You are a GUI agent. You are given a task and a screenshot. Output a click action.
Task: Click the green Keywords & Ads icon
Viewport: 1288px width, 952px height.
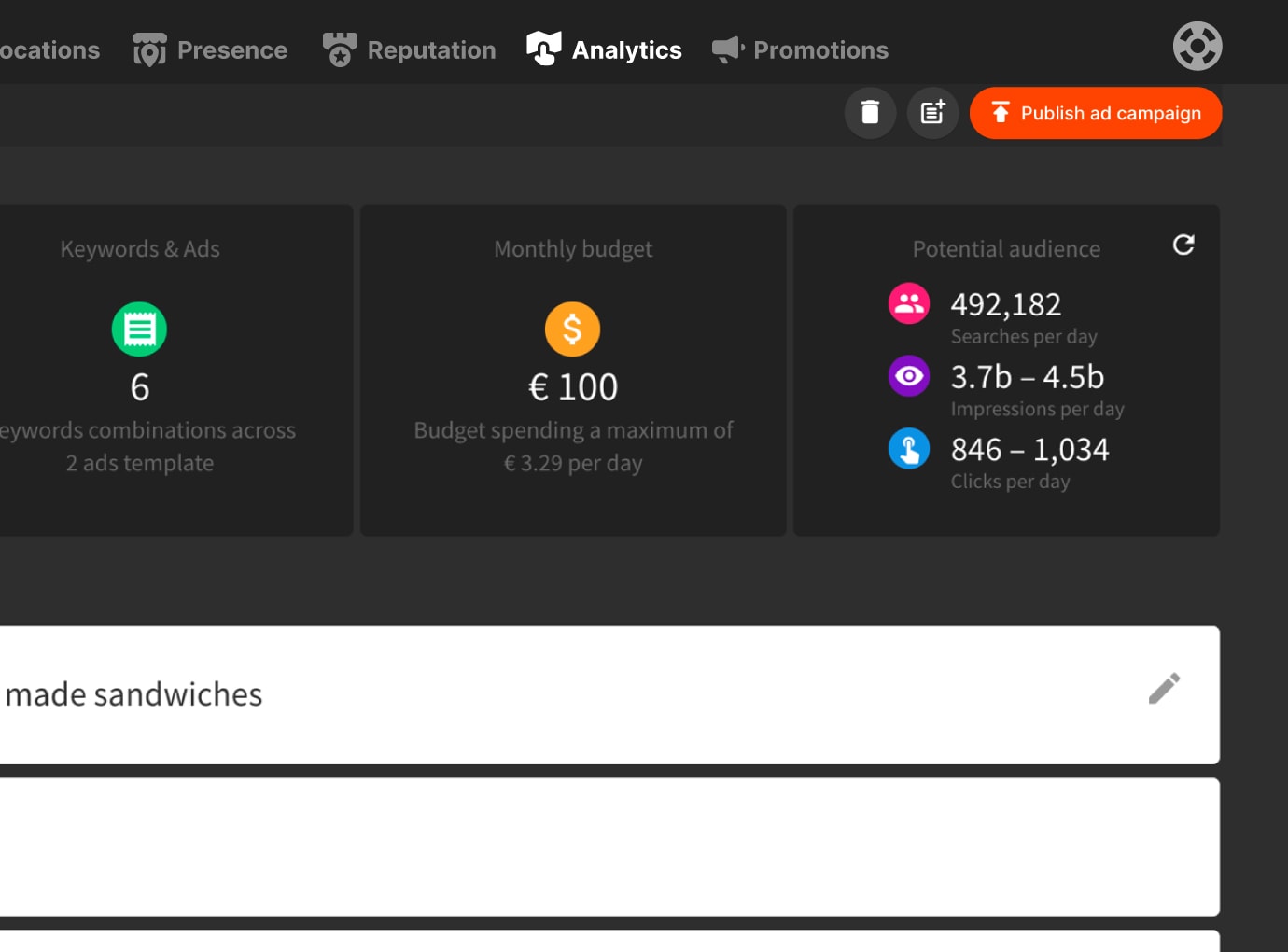click(x=139, y=329)
